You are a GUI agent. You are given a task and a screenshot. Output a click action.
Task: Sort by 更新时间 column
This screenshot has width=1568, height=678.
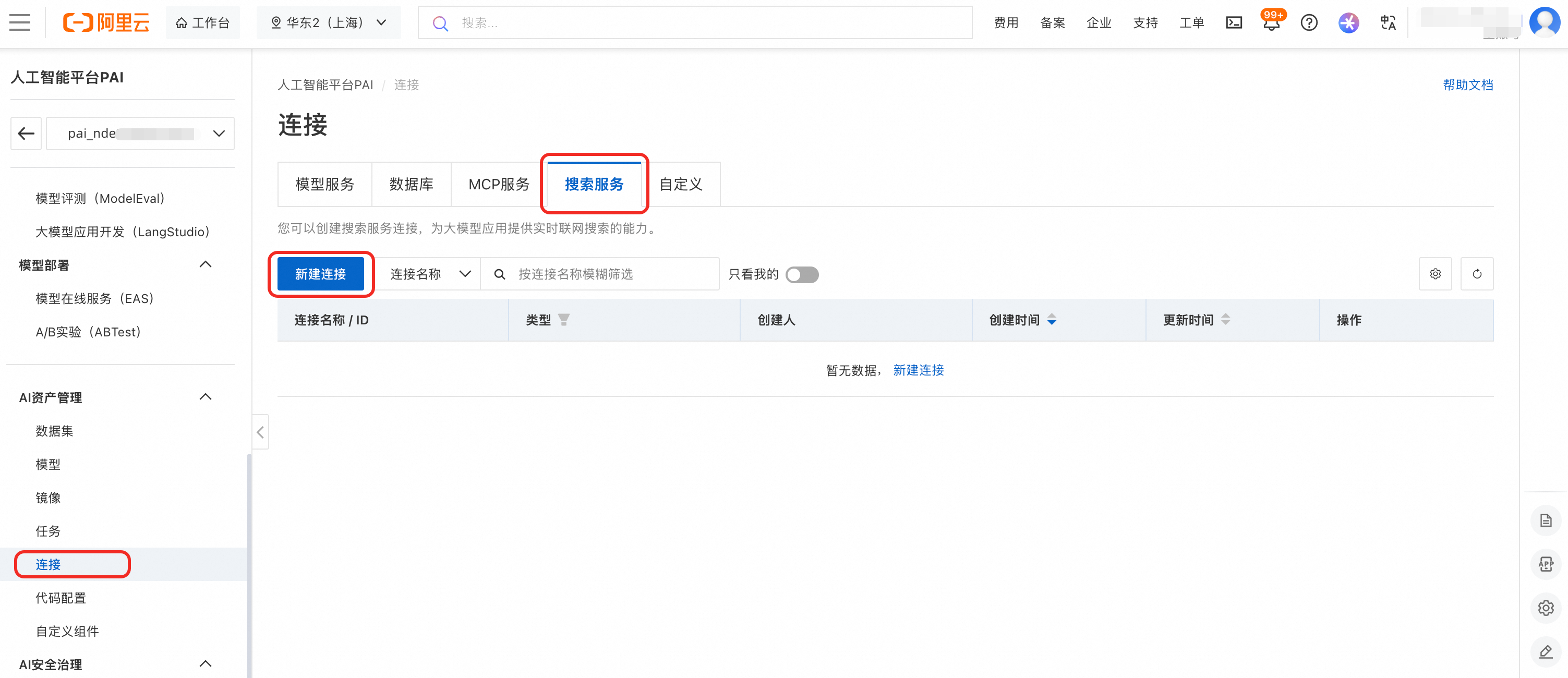coord(1225,320)
